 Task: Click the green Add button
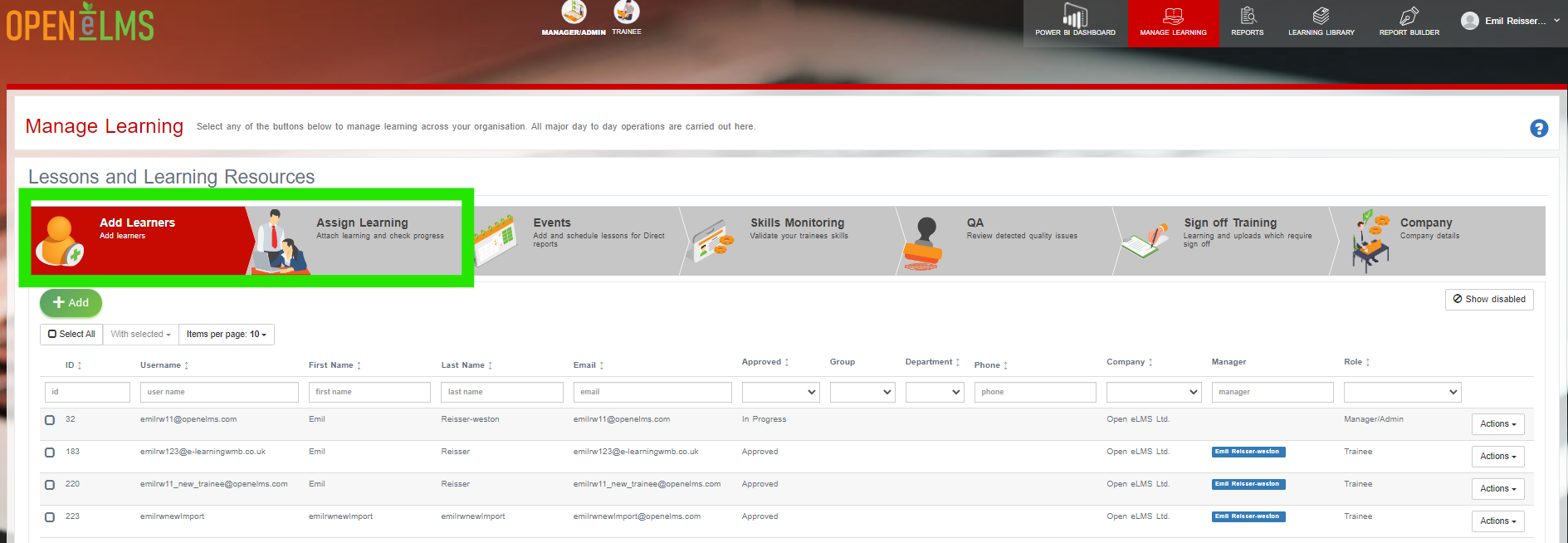[71, 303]
